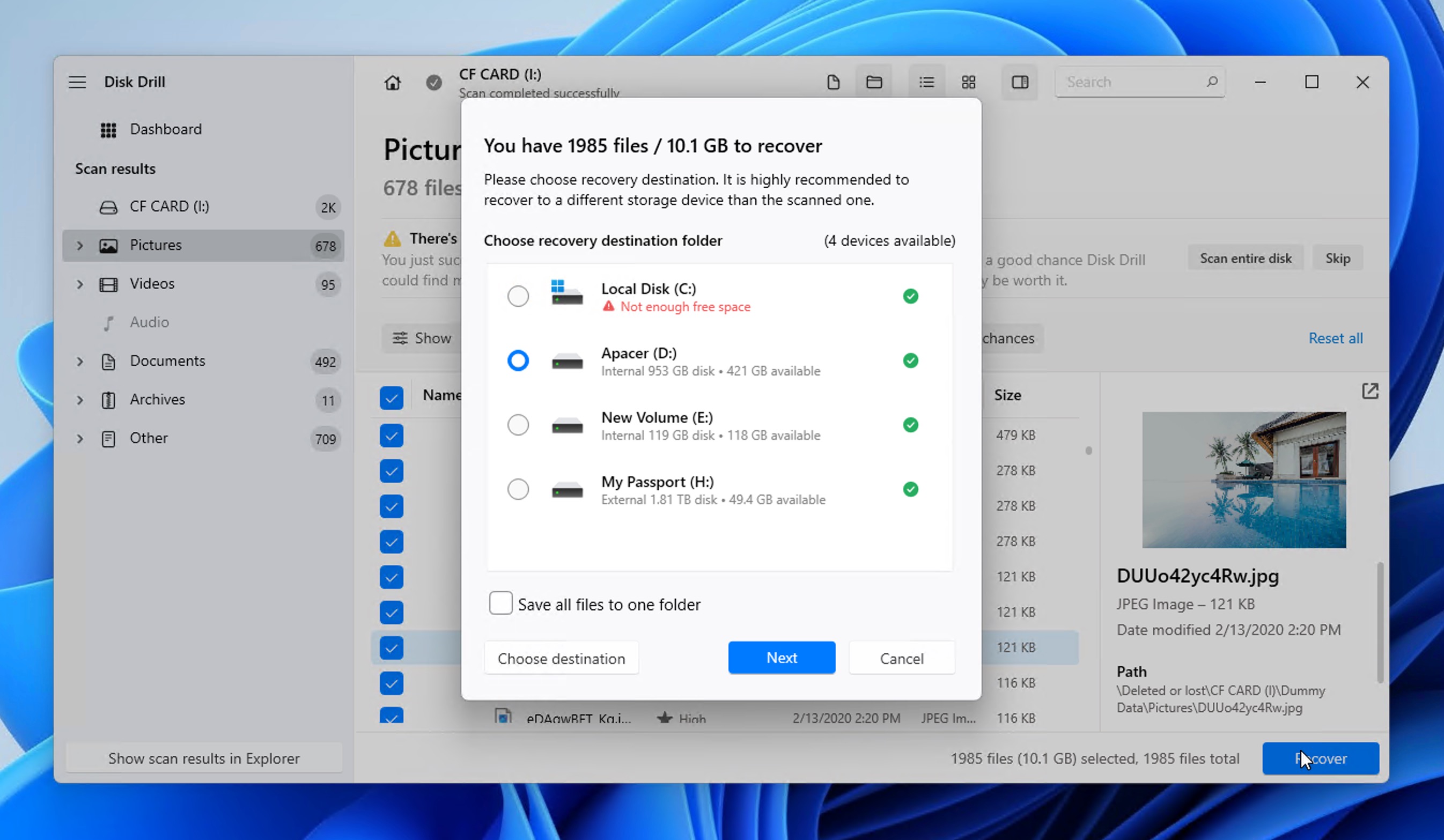Check Save all files to one folder

[501, 603]
